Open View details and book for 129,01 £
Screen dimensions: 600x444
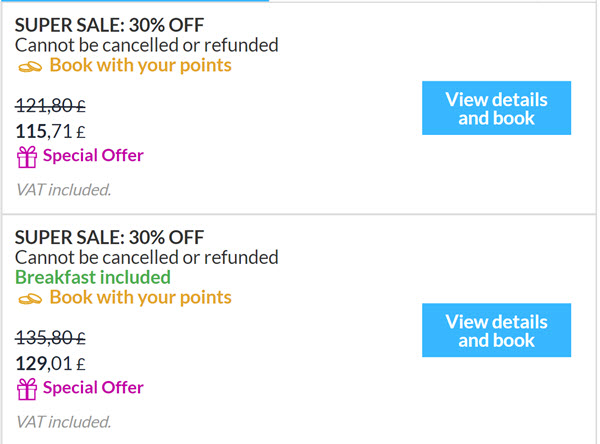496,330
